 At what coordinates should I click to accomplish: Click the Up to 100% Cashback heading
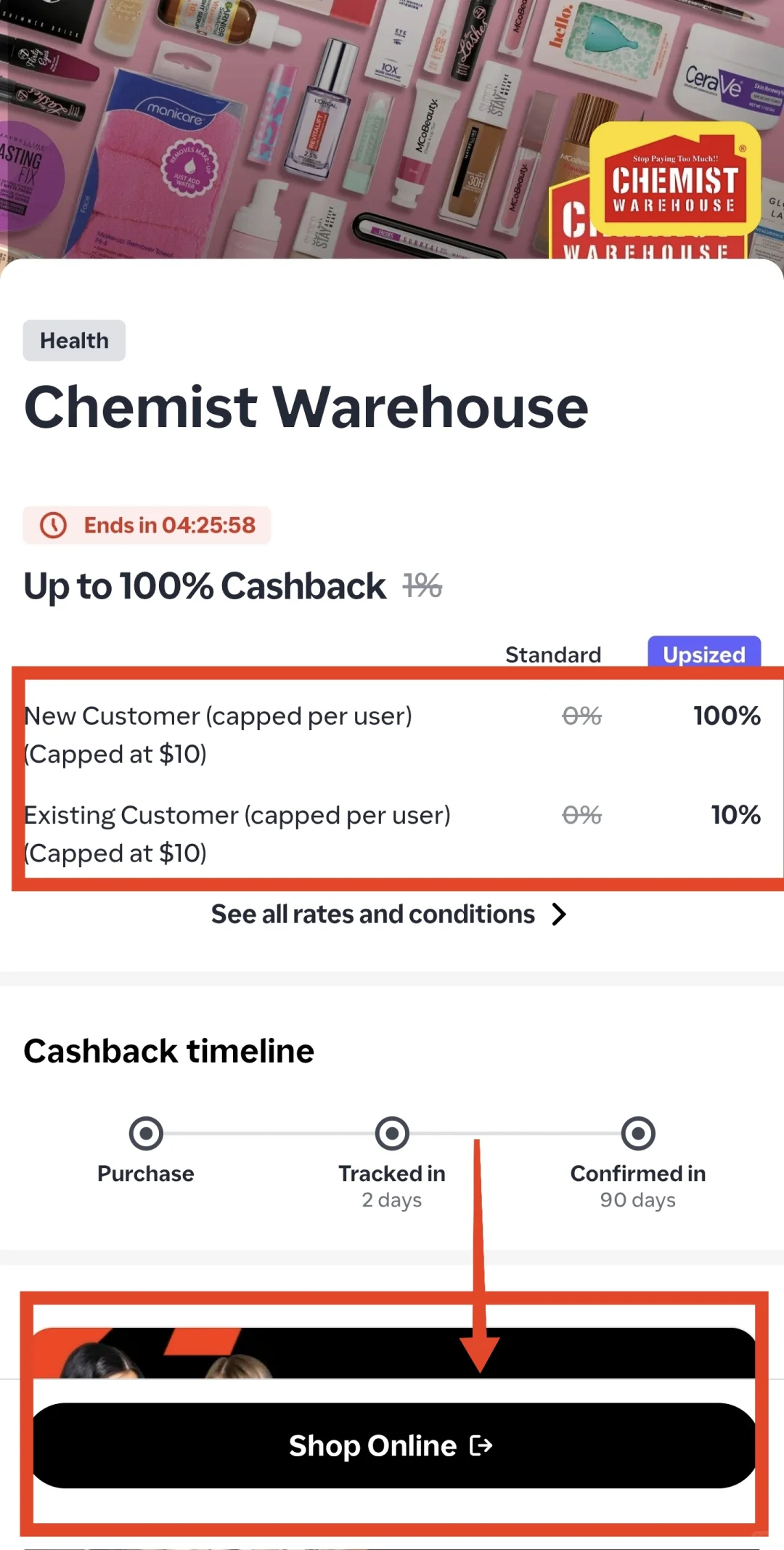click(205, 586)
